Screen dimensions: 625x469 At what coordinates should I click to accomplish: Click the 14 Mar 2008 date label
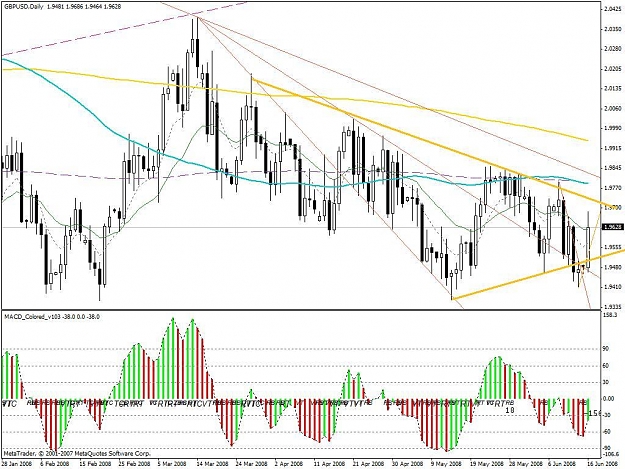tap(212, 464)
